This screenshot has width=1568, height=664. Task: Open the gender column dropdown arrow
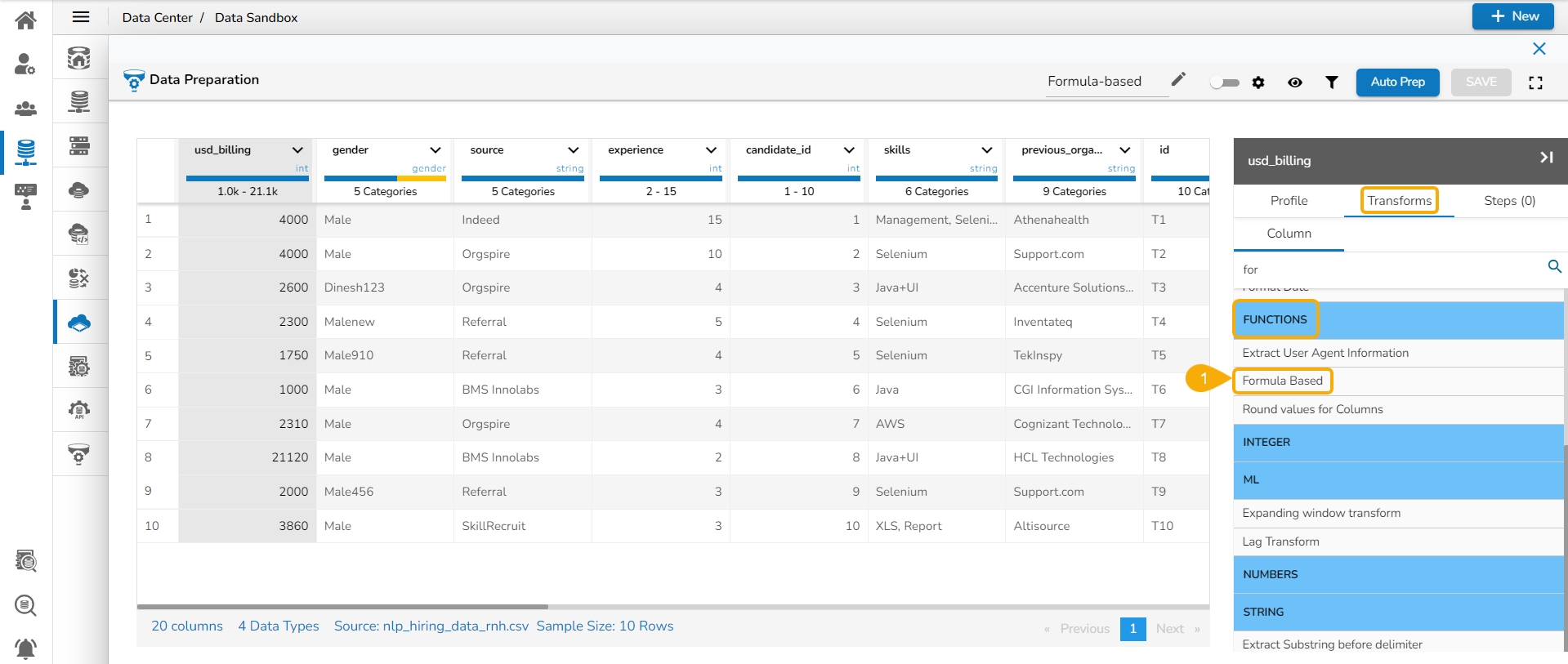pos(436,150)
